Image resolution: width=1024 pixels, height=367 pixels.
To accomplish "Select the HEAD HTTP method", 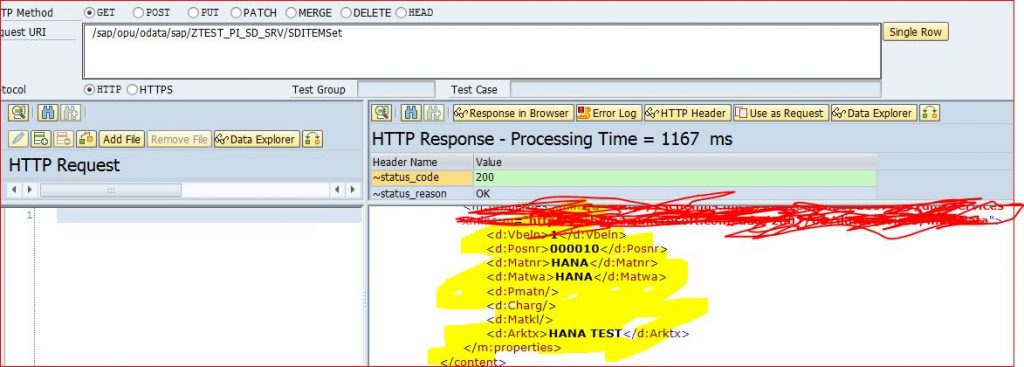I will coord(401,12).
